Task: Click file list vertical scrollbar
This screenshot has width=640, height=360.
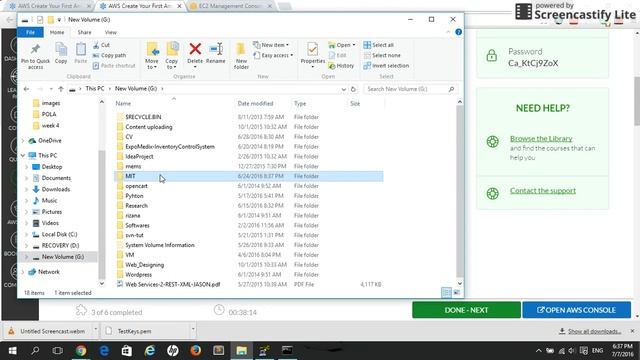Action: [x=460, y=192]
